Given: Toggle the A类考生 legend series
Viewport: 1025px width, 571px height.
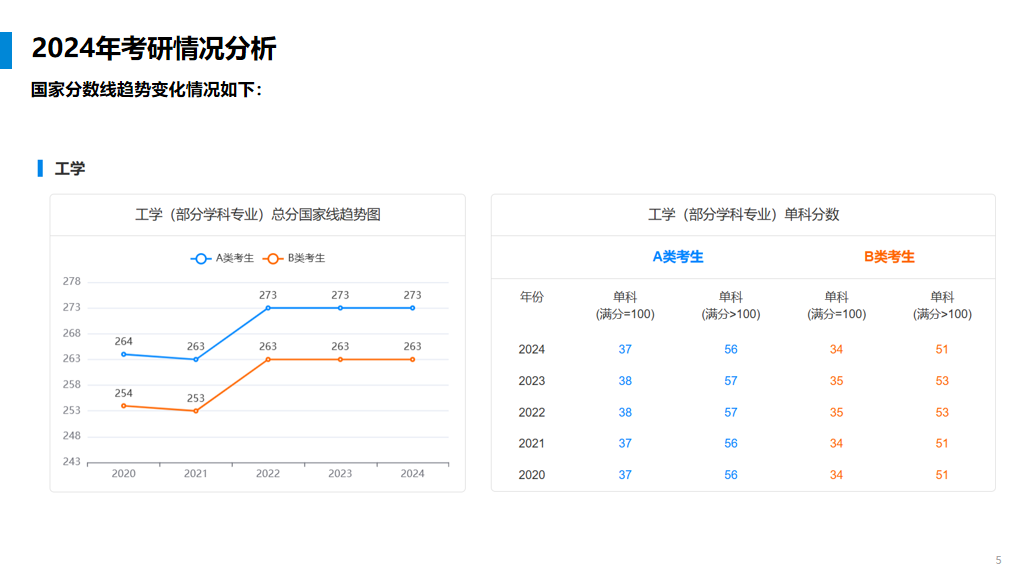Looking at the screenshot, I should 222,258.
